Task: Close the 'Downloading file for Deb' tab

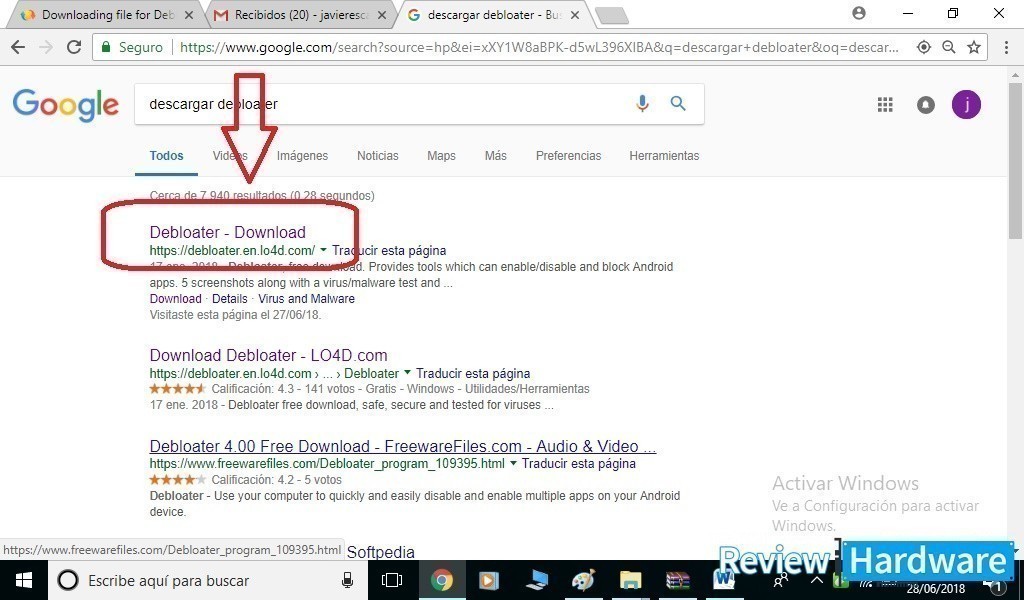Action: pyautogui.click(x=189, y=15)
